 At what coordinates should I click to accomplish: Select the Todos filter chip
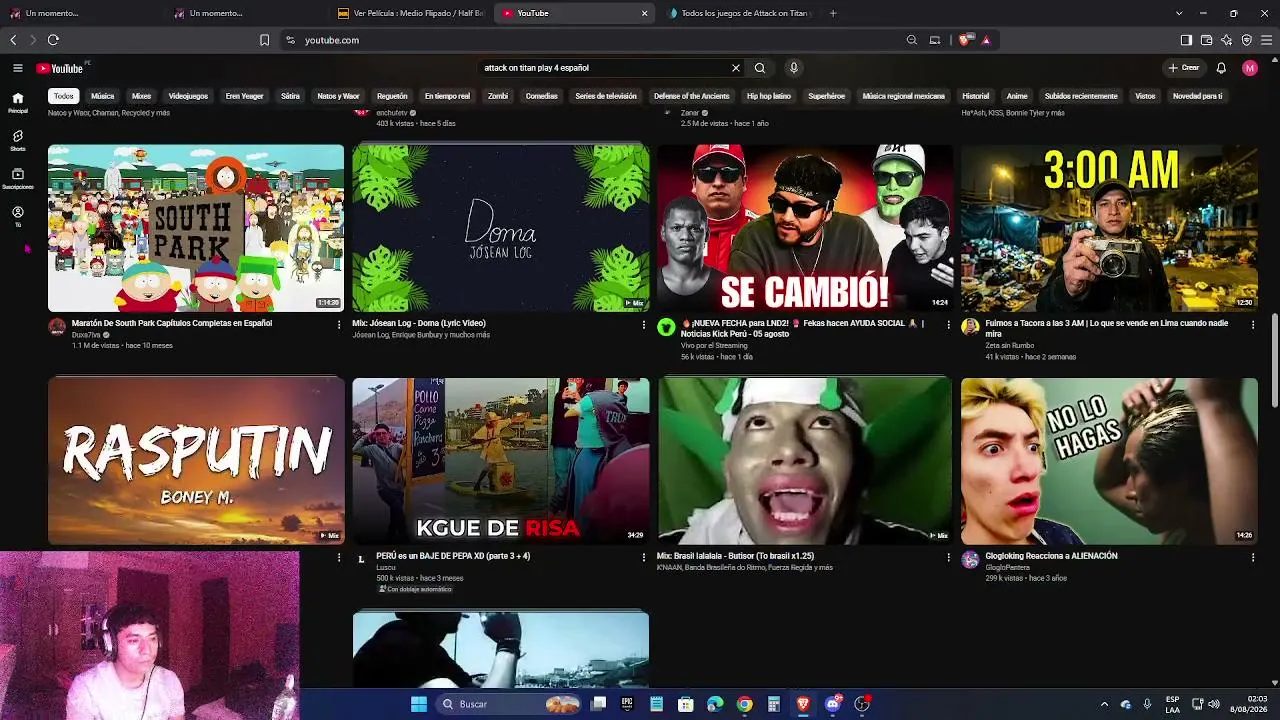64,96
